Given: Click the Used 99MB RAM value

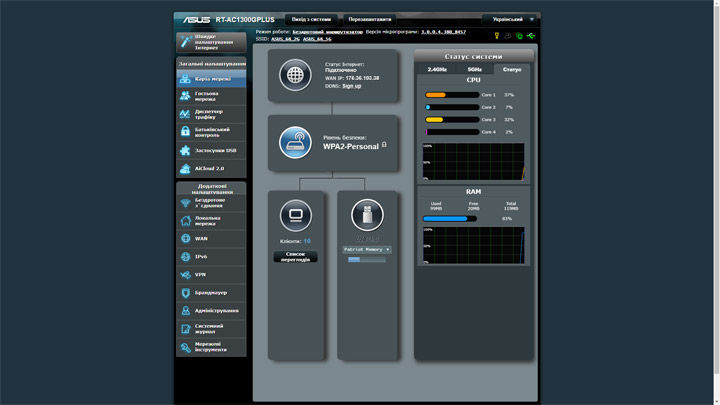Looking at the screenshot, I should 436,208.
